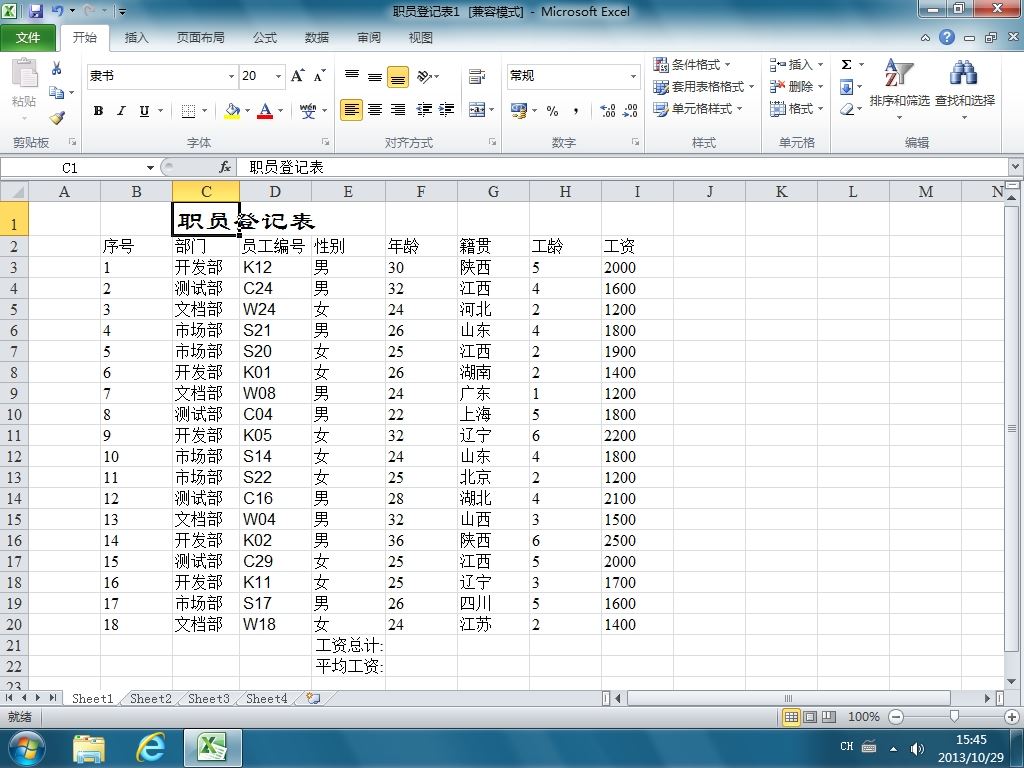Click the orientation text angle icon
The width and height of the screenshot is (1024, 768).
click(x=424, y=76)
